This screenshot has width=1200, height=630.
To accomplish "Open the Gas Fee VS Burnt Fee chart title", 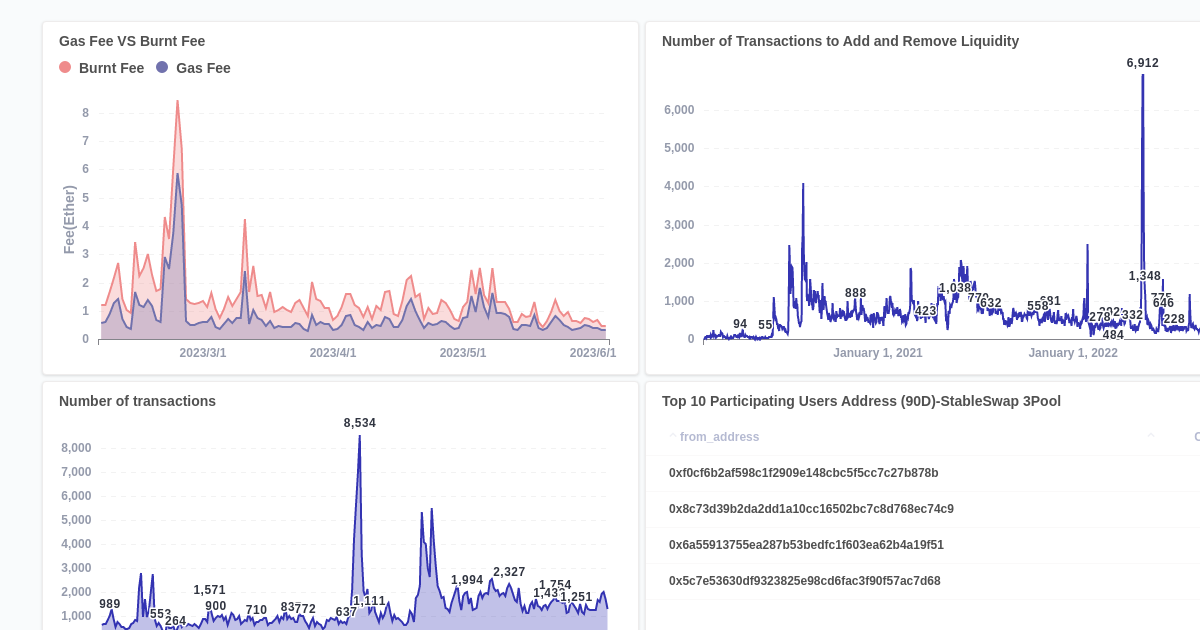I will coord(132,41).
